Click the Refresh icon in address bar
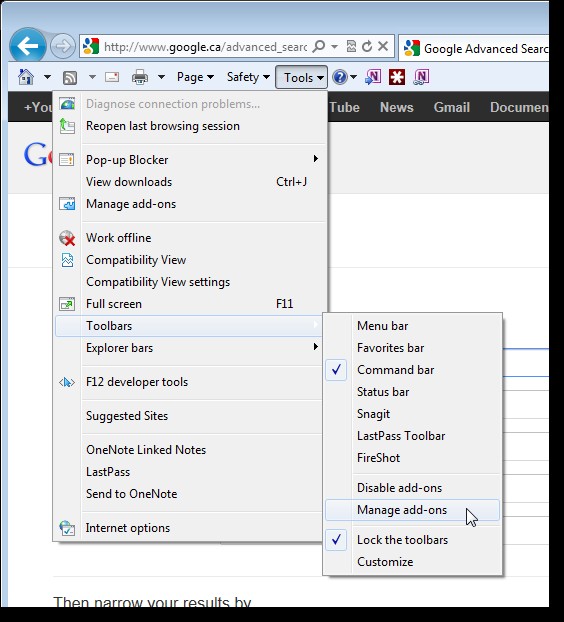The width and height of the screenshot is (564, 622). [x=367, y=46]
